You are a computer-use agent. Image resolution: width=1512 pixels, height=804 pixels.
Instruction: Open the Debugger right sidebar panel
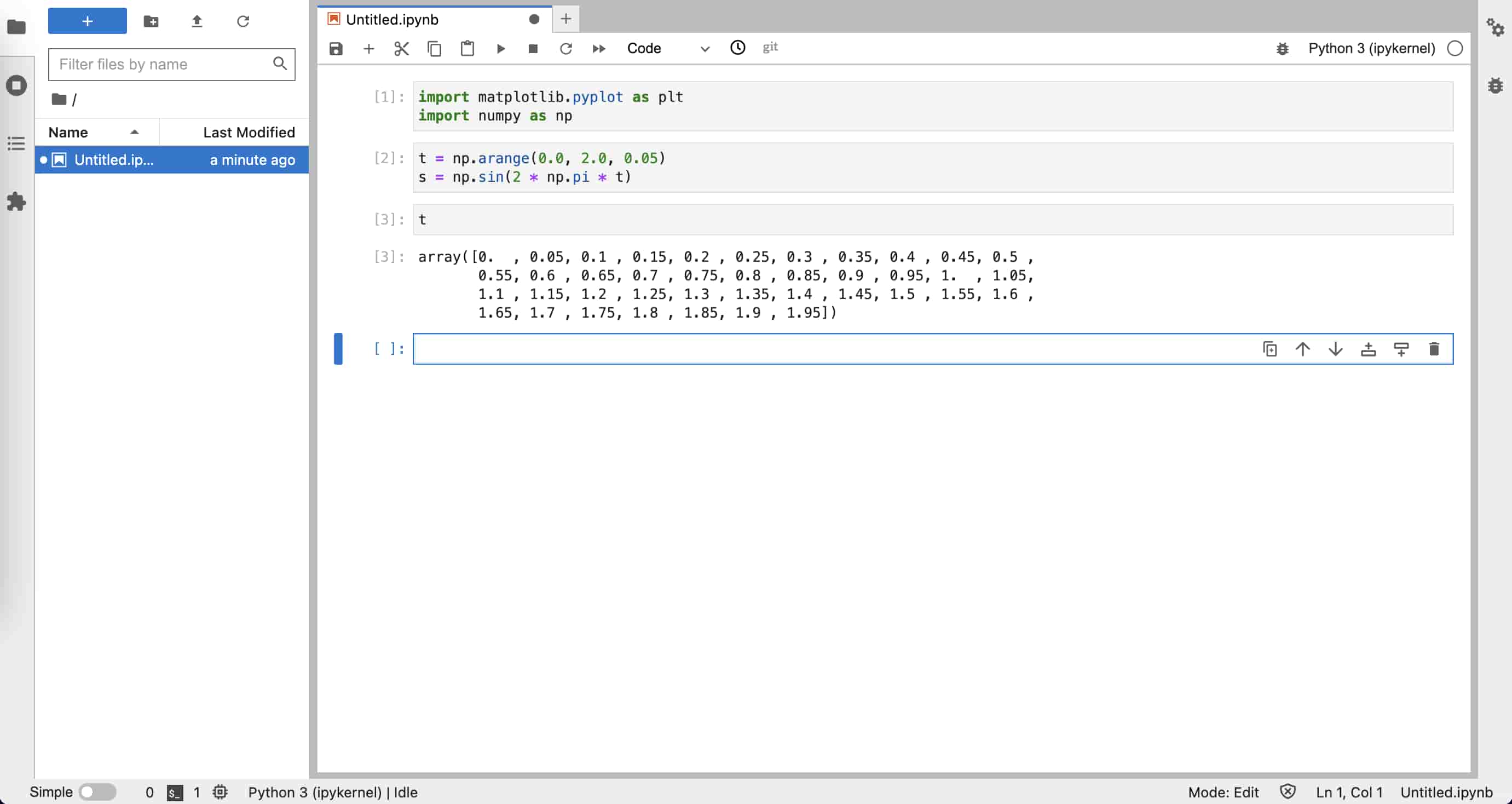[1495, 86]
